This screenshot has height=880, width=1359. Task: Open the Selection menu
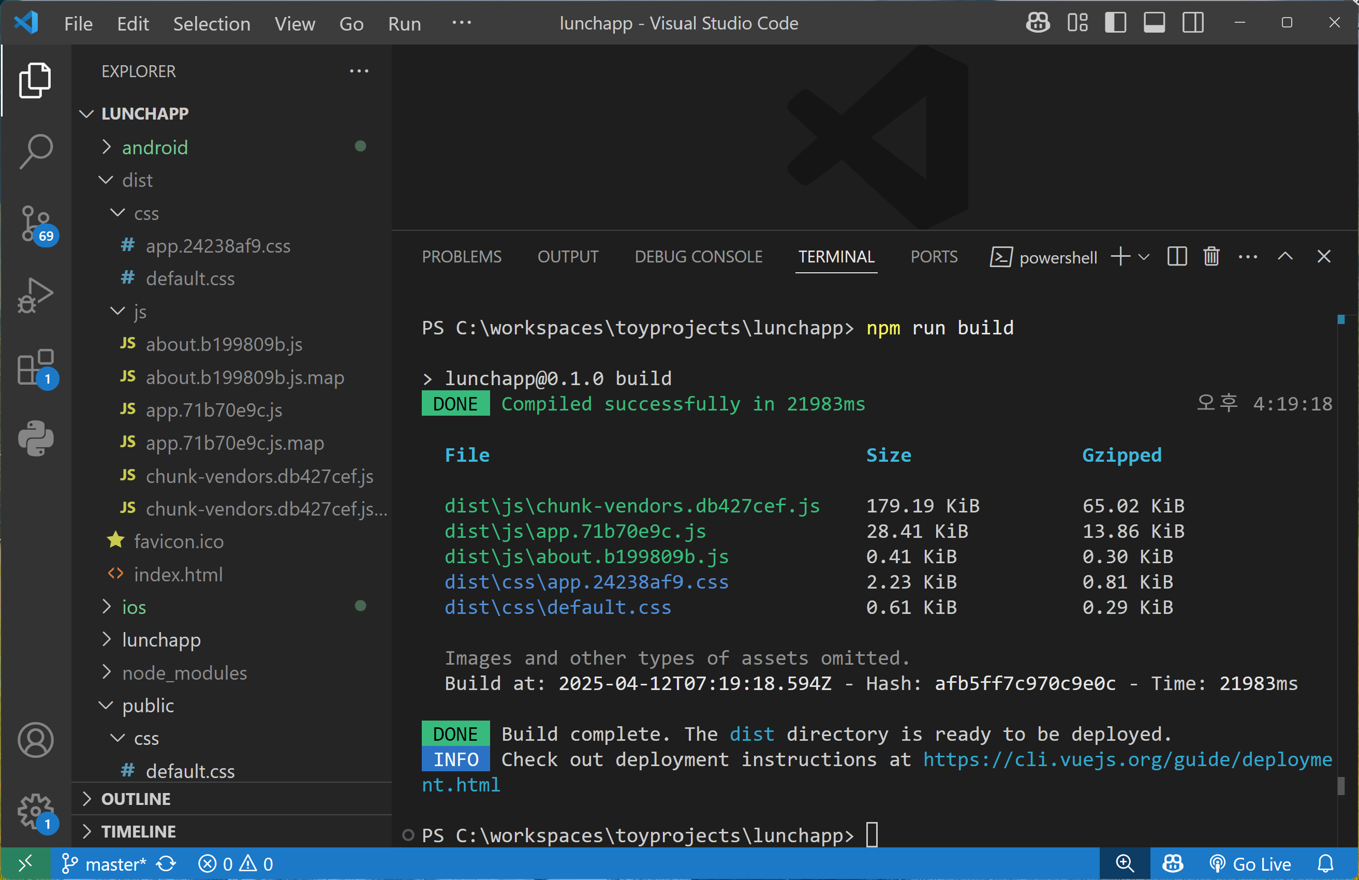211,23
